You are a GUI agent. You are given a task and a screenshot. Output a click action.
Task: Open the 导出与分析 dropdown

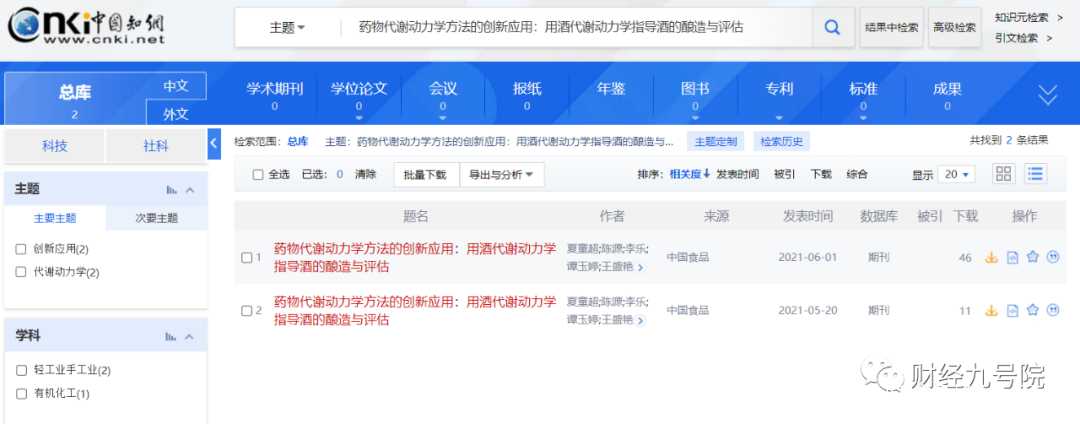pos(502,175)
